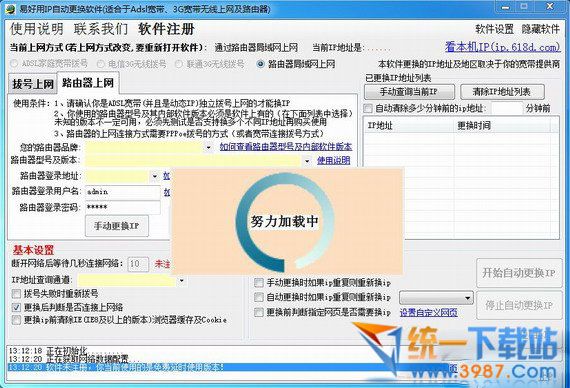The image size is (570, 388).
Task: Click 清除IP地址列表 button
Action: [502, 92]
